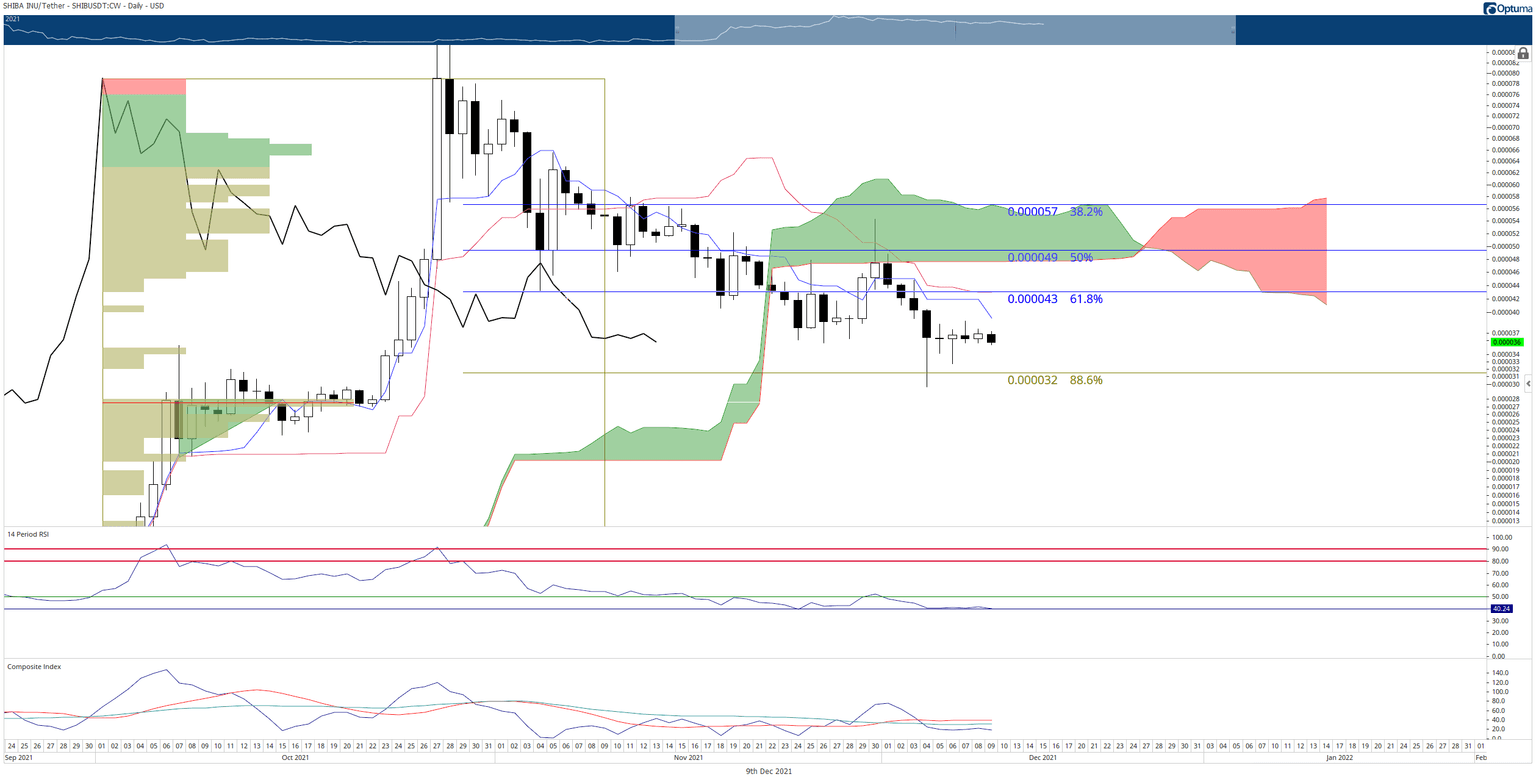Click the 9th Dec 2021 date label
The image size is (1536, 783).
click(771, 772)
